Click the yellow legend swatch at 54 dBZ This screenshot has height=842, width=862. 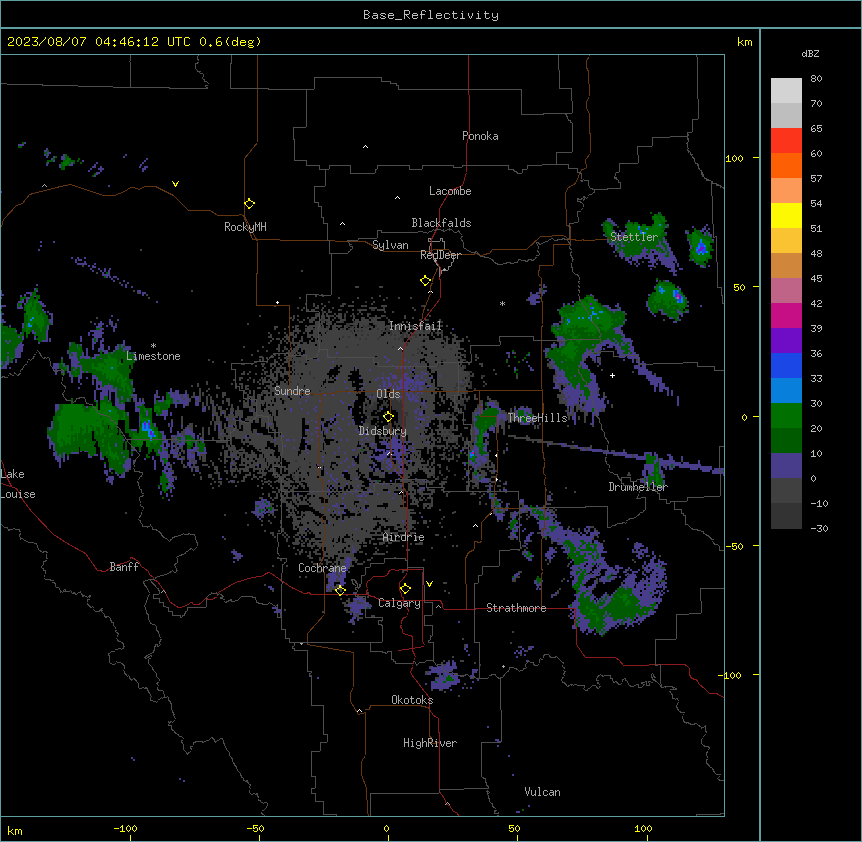[x=786, y=215]
